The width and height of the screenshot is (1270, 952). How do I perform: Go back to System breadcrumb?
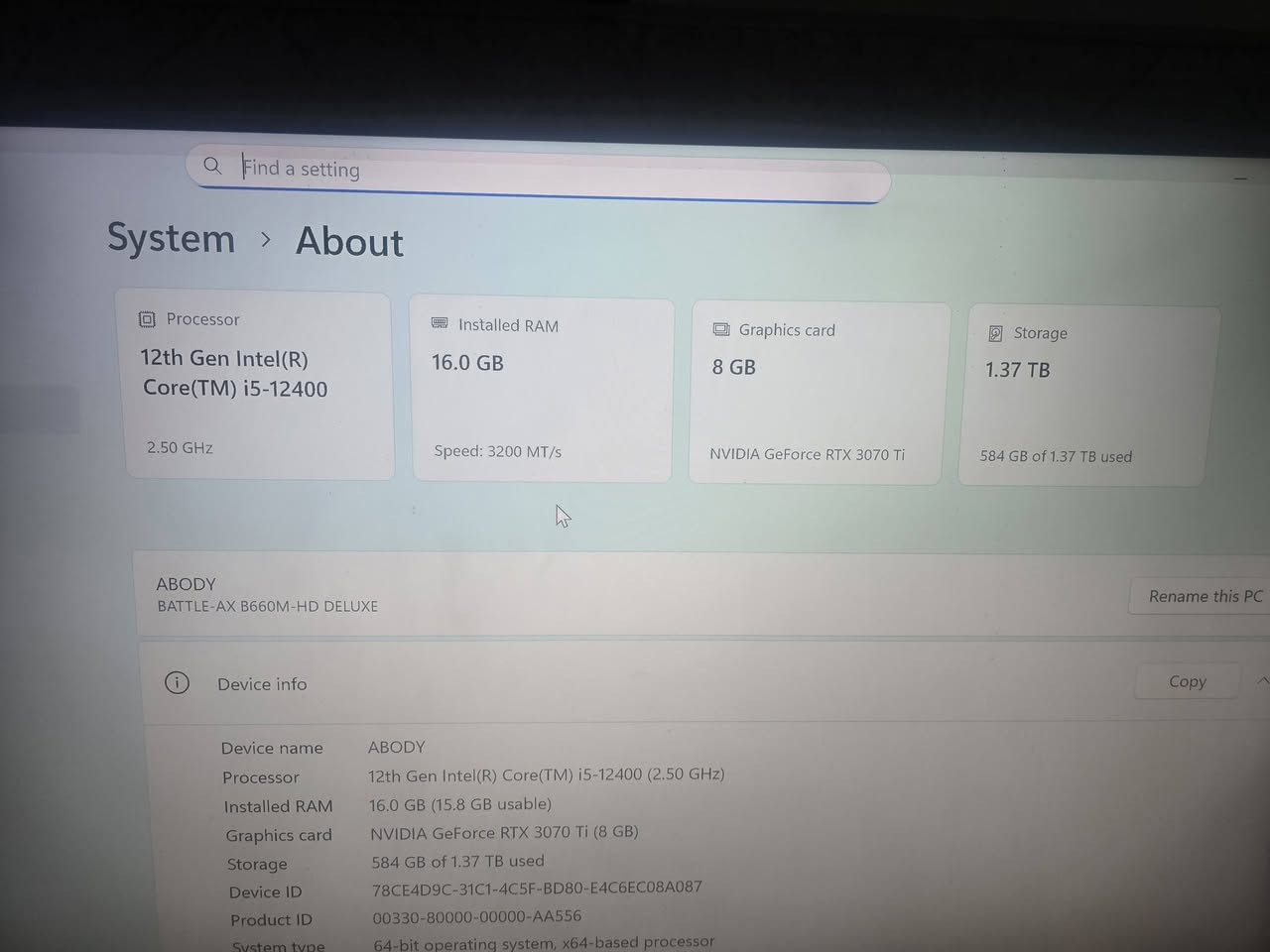pyautogui.click(x=171, y=238)
